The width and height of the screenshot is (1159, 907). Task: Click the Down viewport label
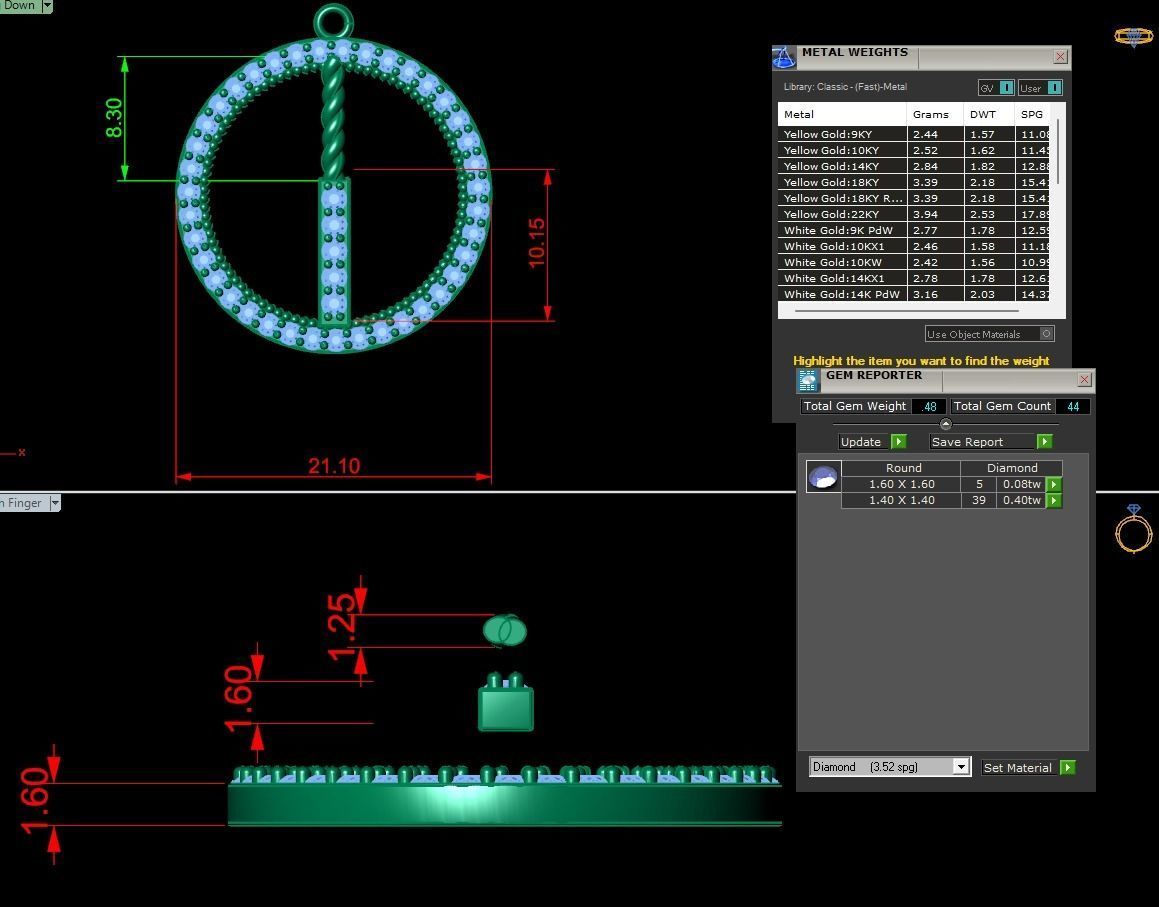[19, 5]
